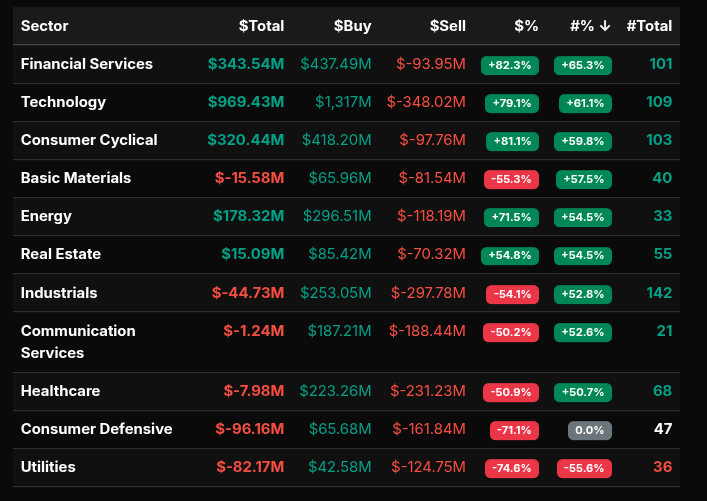Sort by $Sell column header

tap(447, 26)
